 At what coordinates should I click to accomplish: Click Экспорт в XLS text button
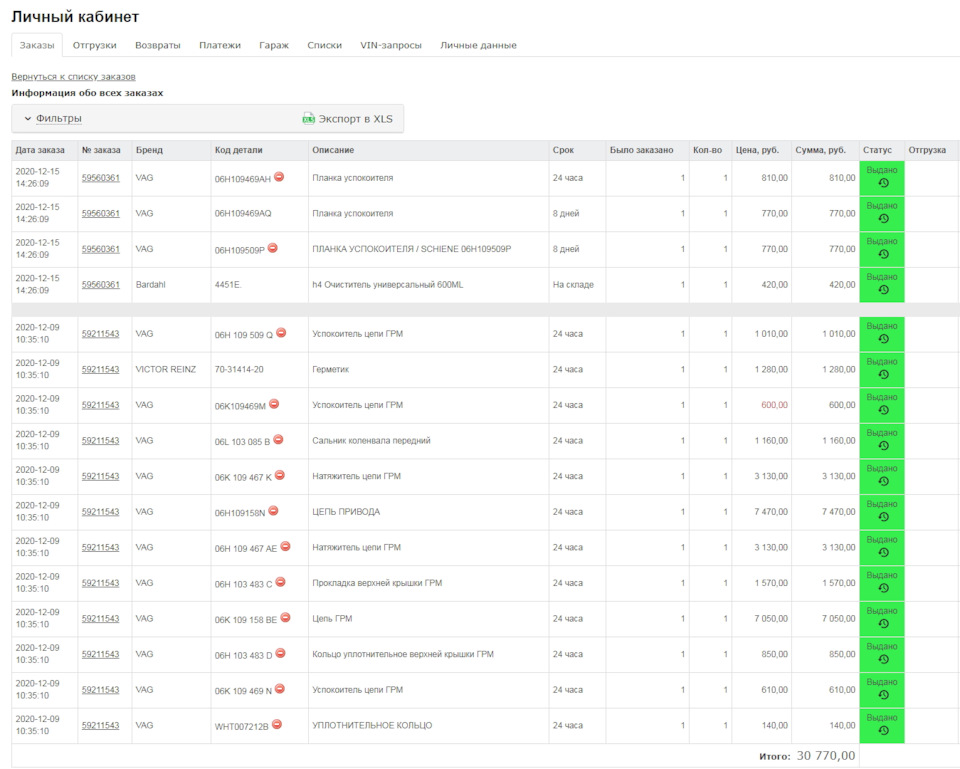pos(355,119)
